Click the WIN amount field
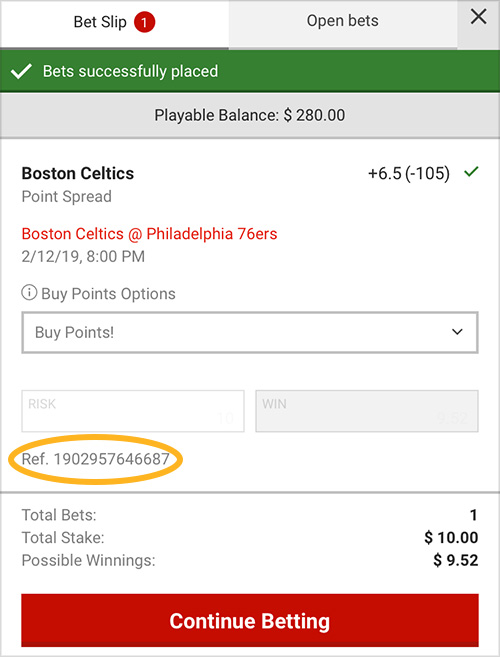500x657 pixels. (x=367, y=411)
